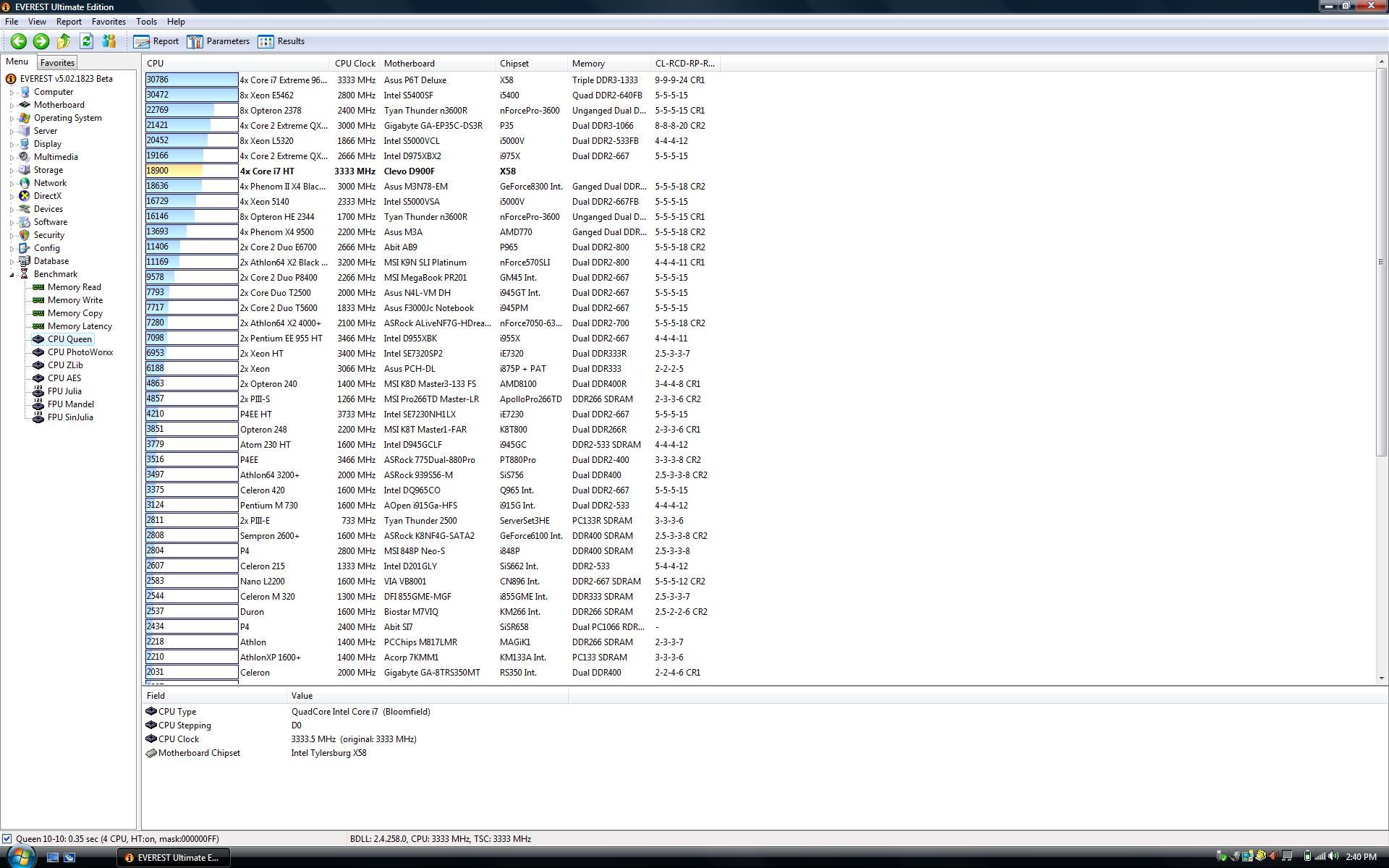Select the CPU ZLib benchmark icon
Viewport: 1389px width, 868px height.
coord(38,365)
